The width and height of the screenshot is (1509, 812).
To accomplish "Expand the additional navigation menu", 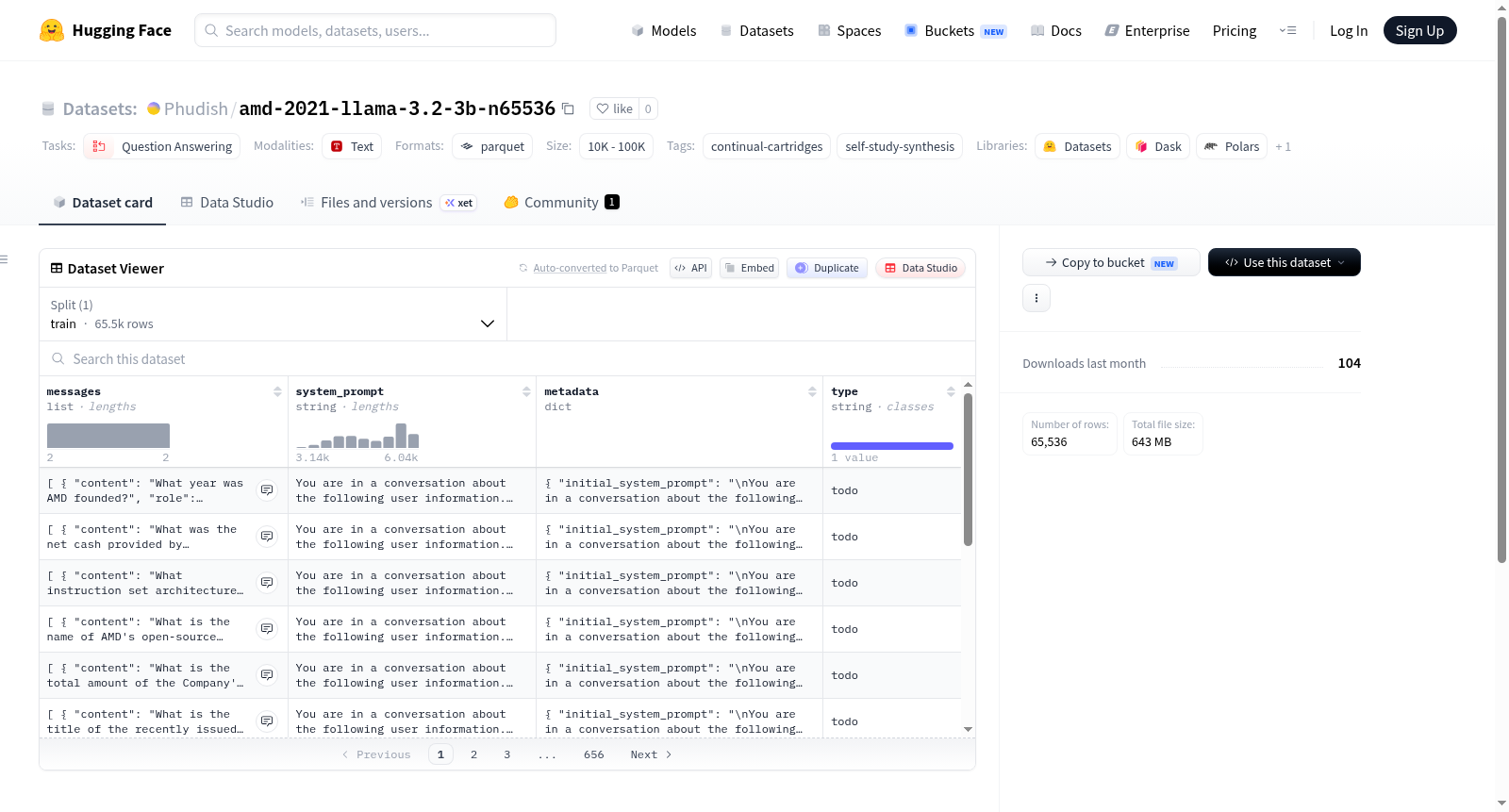I will [1287, 30].
